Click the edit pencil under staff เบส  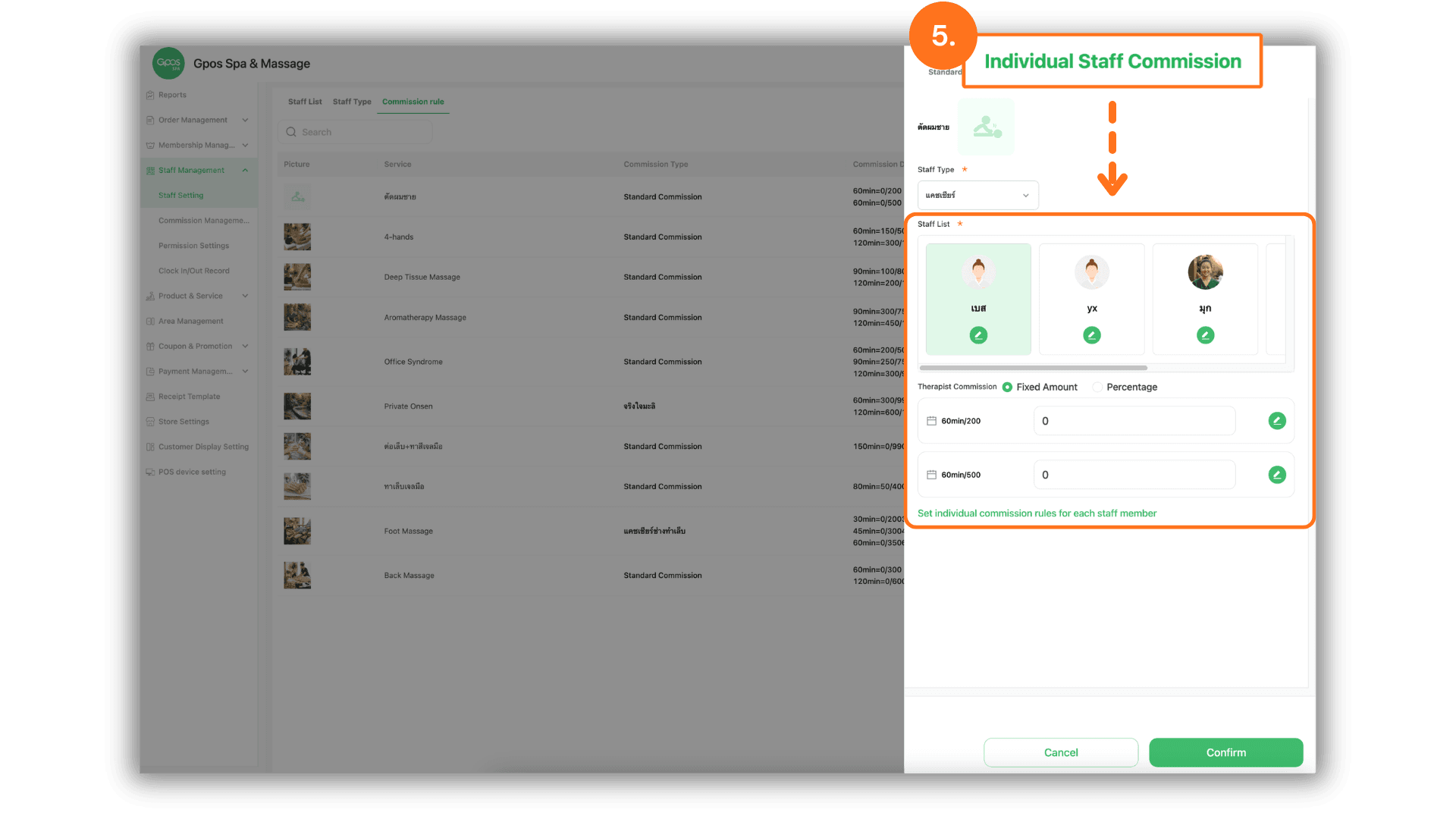[978, 335]
